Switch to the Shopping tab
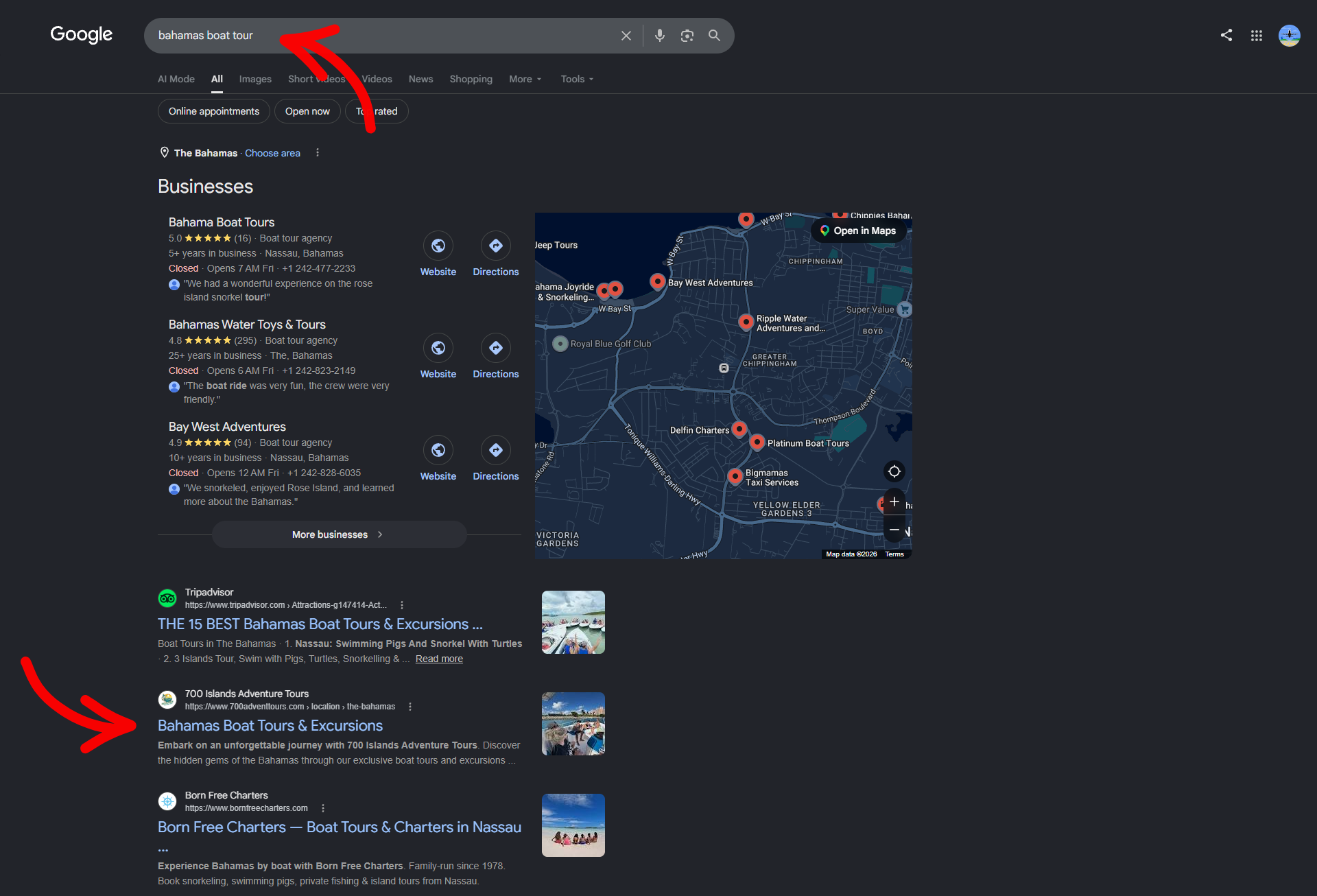This screenshot has width=1317, height=896. (x=471, y=79)
